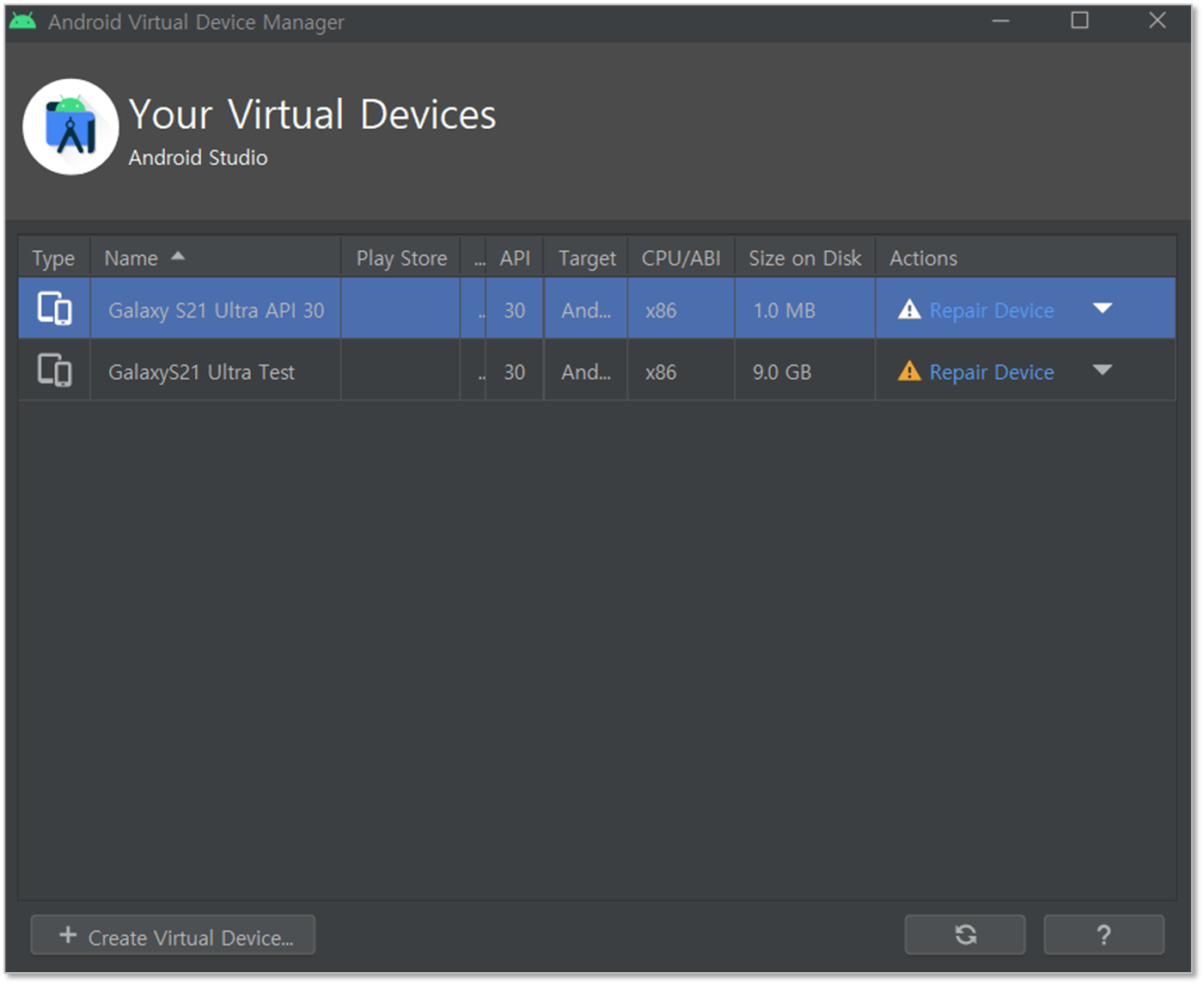The height and width of the screenshot is (985, 1204).
Task: Repair the GalaxyS21 Ultra Test device
Action: pos(992,372)
